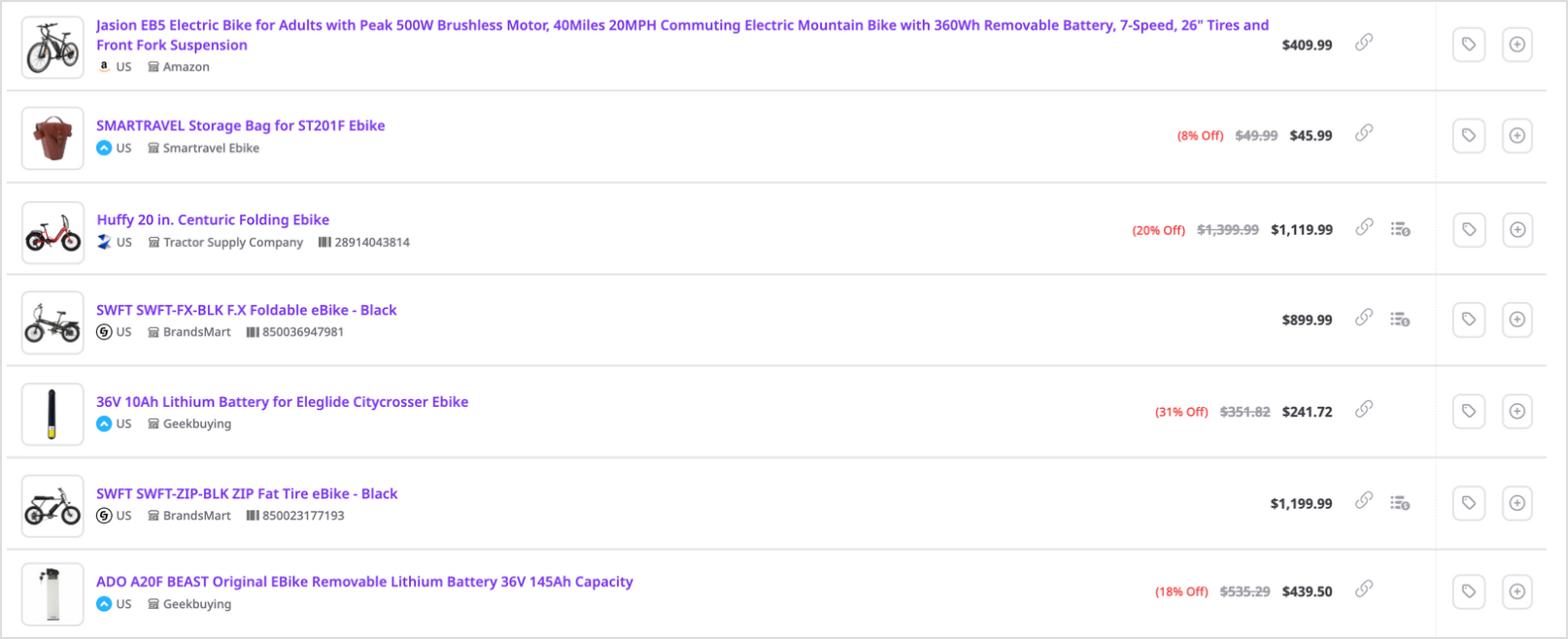Copy link icon for Huffy Centuric row
This screenshot has height=639, width=1568.
tap(1364, 227)
